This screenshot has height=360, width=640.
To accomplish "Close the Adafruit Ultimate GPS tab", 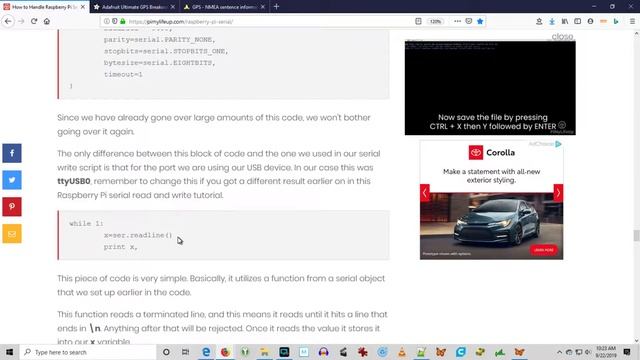I will [173, 7].
